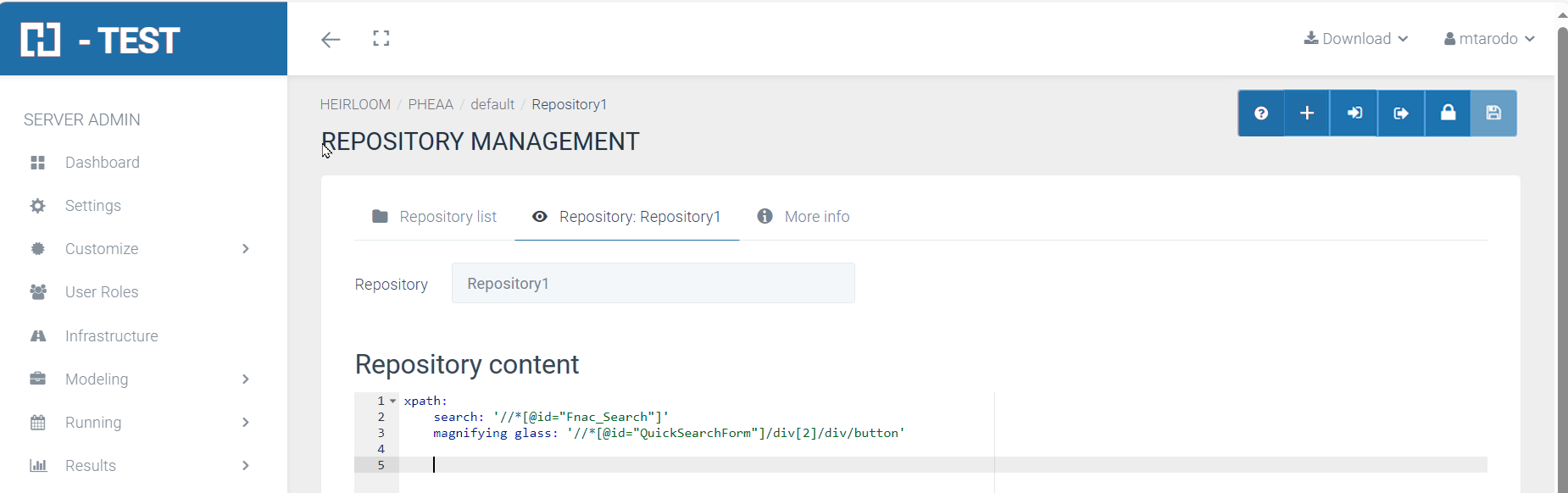This screenshot has height=493, width=1568.
Task: Click the lock repository icon
Action: (x=1448, y=114)
